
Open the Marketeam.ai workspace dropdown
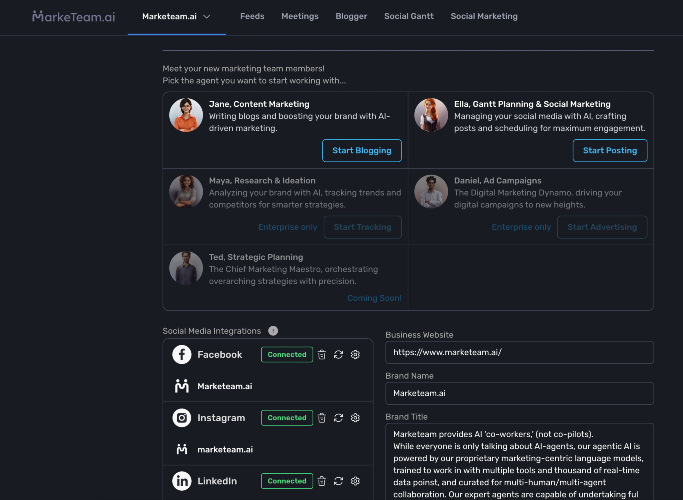[x=176, y=17]
